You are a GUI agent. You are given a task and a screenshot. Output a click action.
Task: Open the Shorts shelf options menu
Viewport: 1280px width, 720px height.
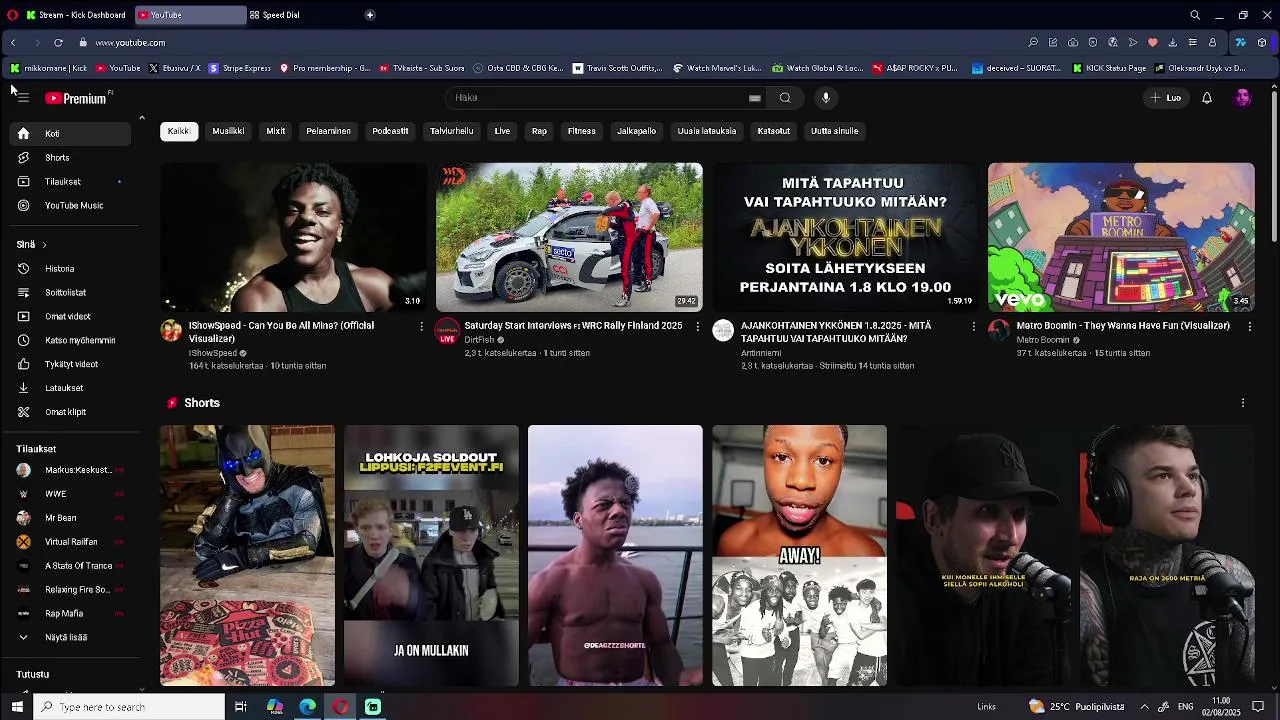1243,403
